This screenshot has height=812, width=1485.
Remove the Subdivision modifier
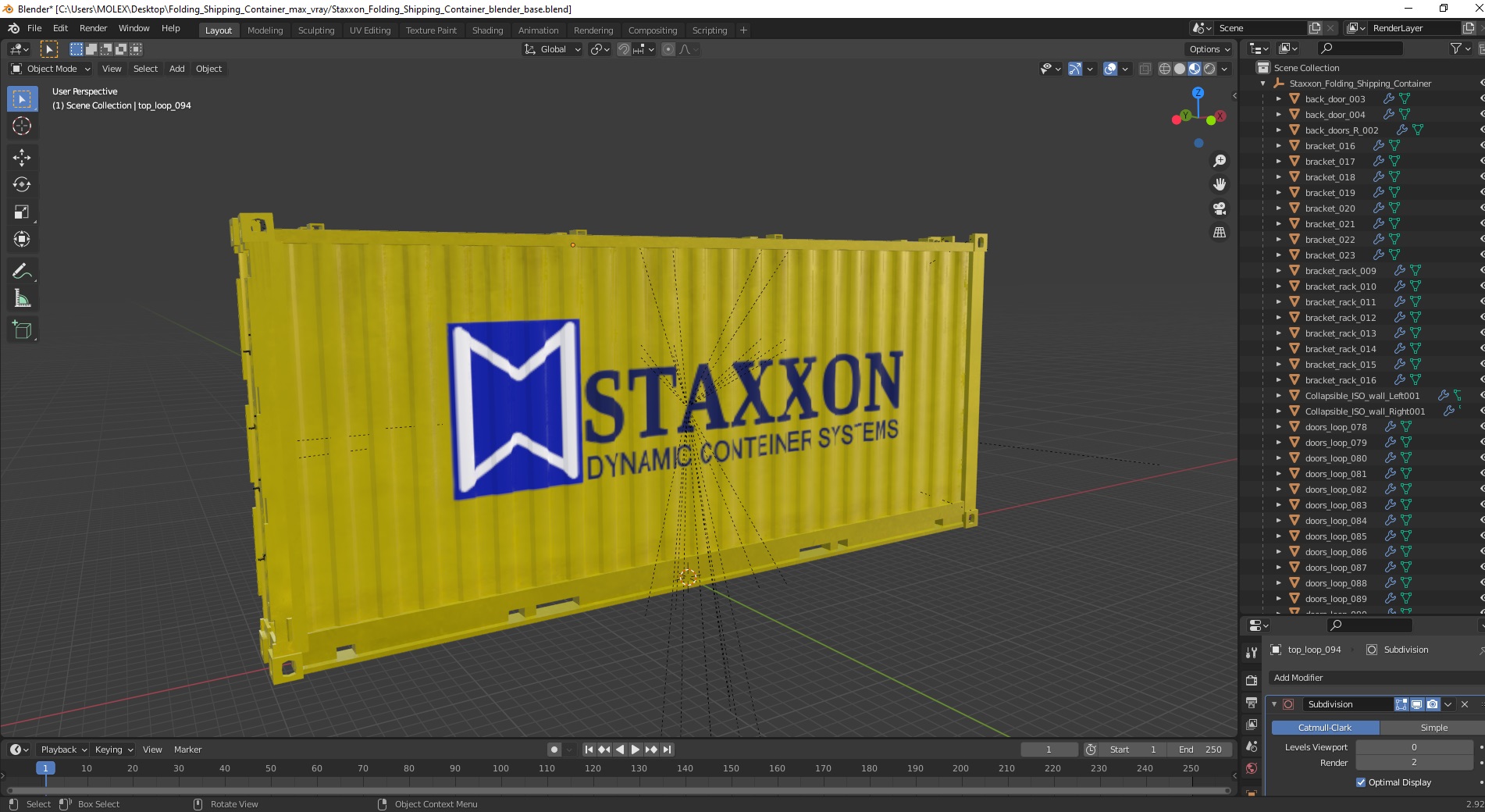pos(1465,704)
